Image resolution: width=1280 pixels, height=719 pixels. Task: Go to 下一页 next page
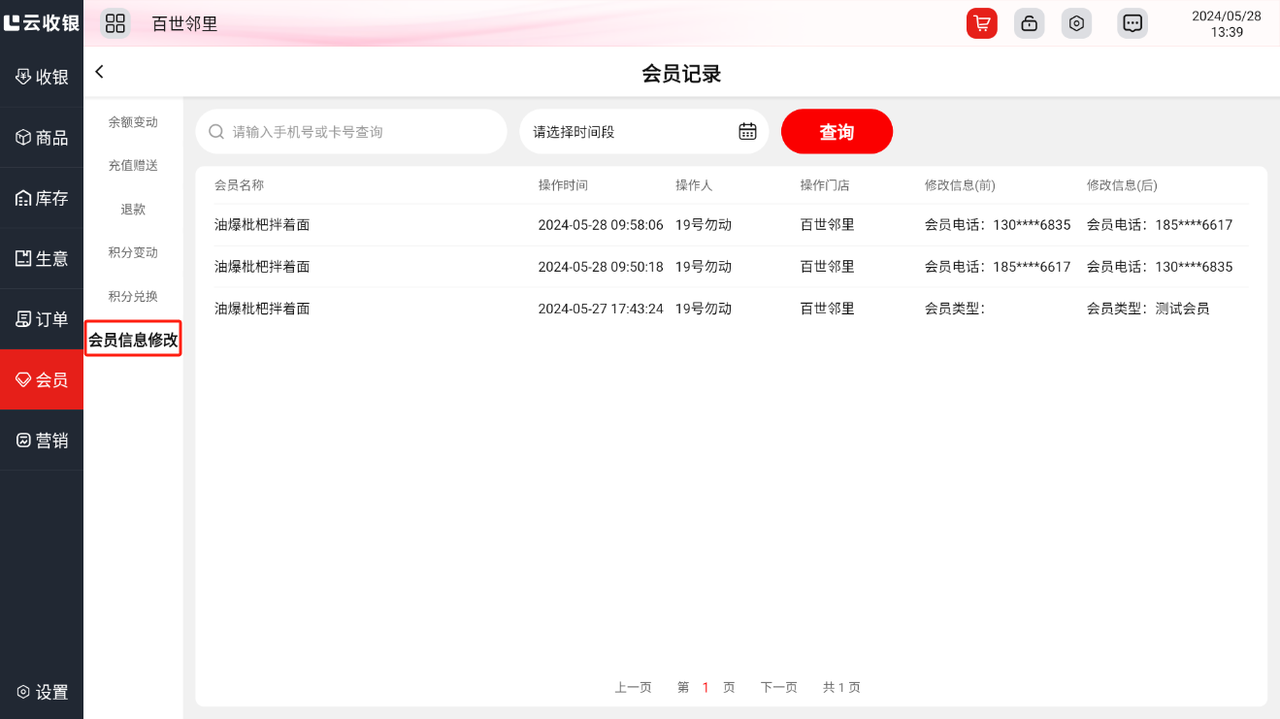click(x=779, y=687)
